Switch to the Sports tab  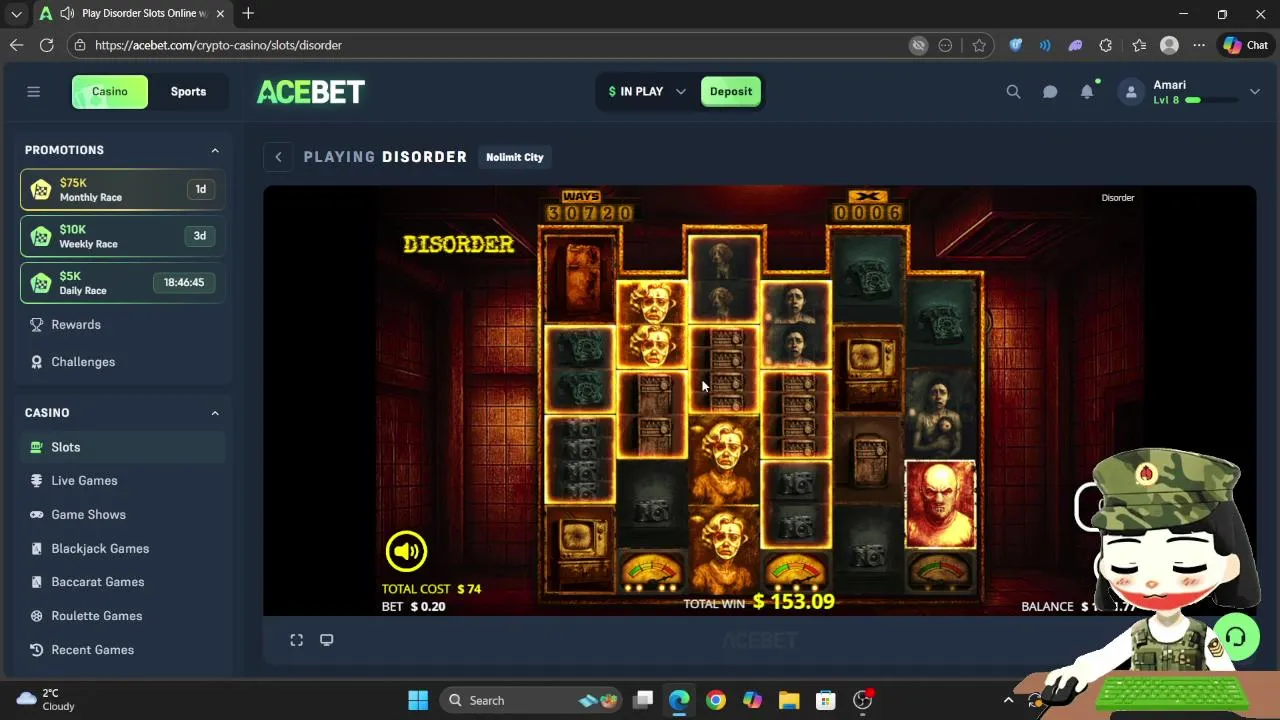pos(188,91)
